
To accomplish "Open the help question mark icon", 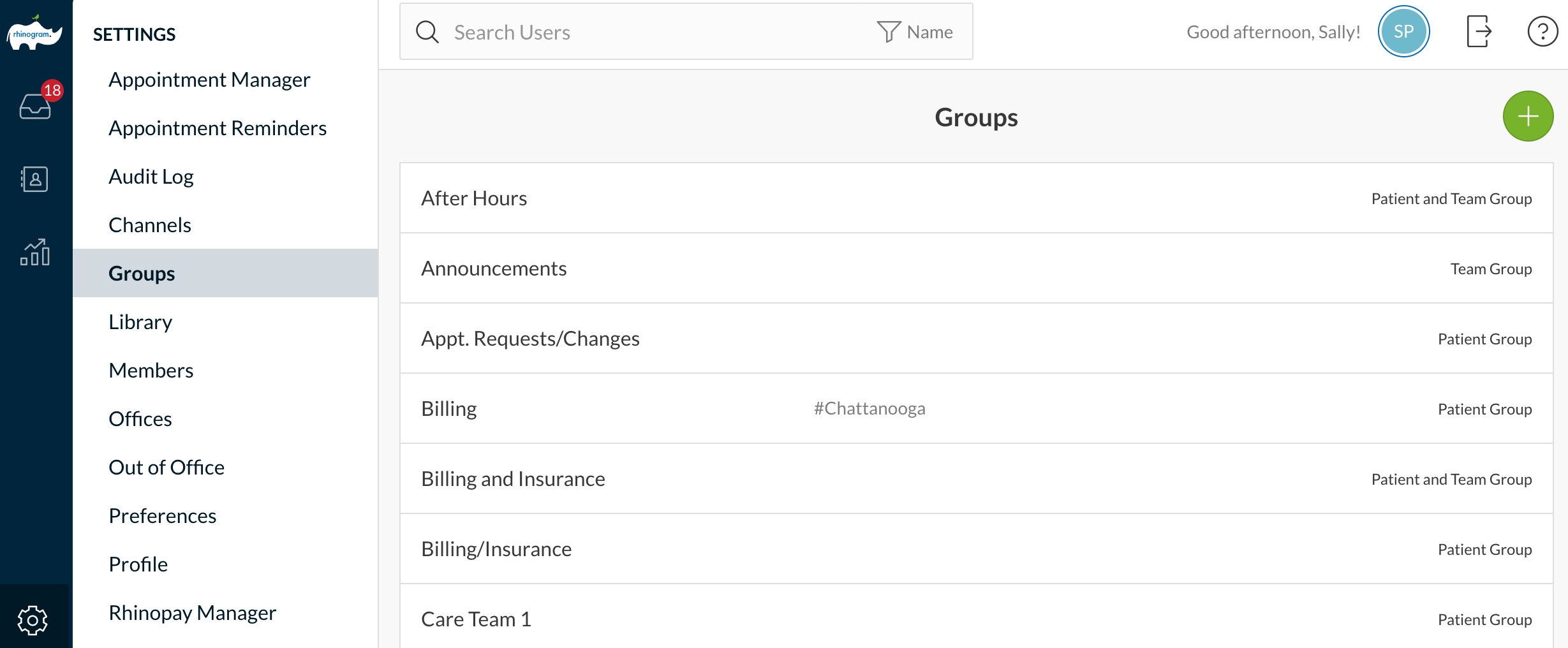I will [1542, 32].
